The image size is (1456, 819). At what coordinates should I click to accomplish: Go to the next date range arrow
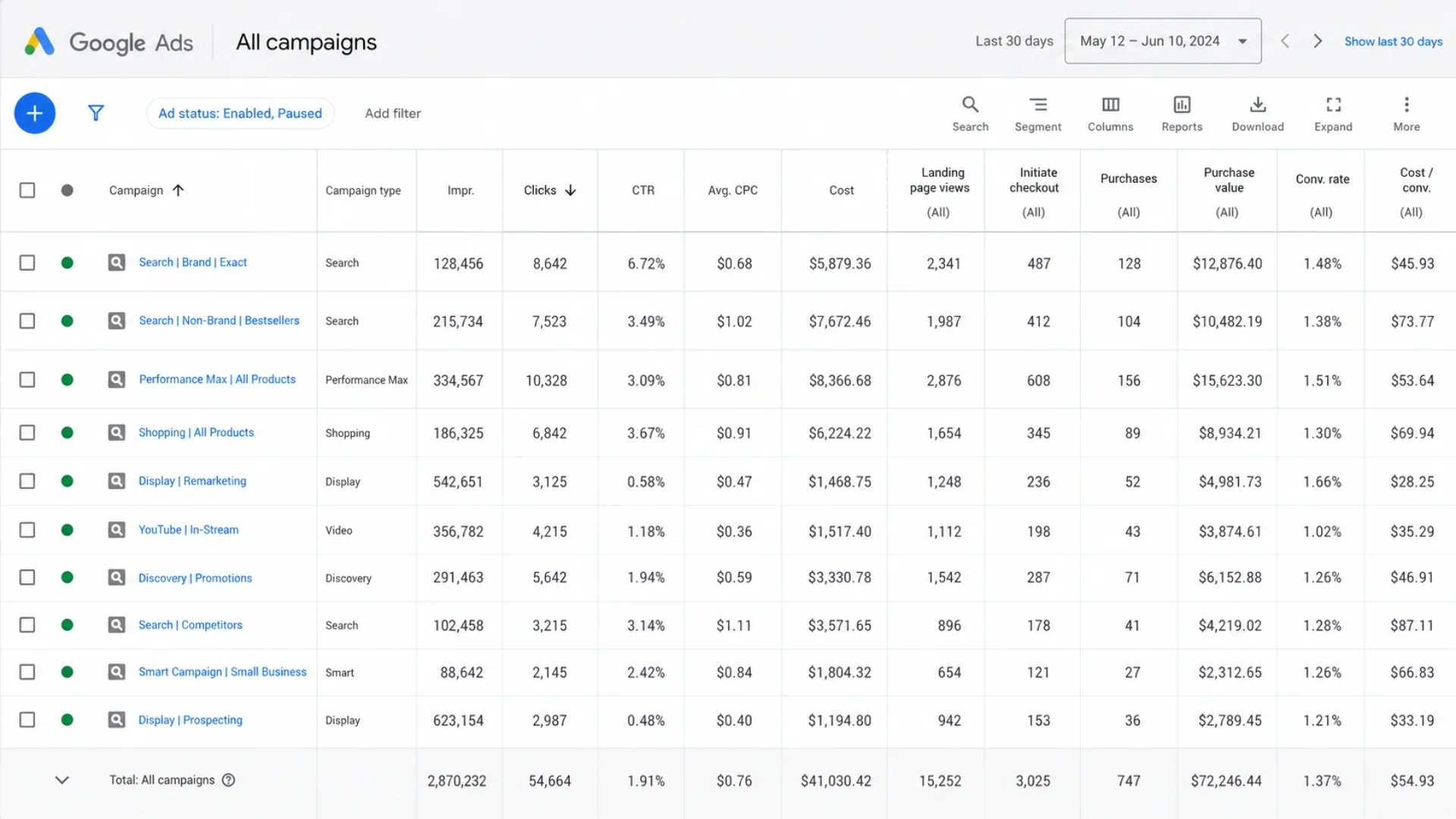tap(1318, 41)
